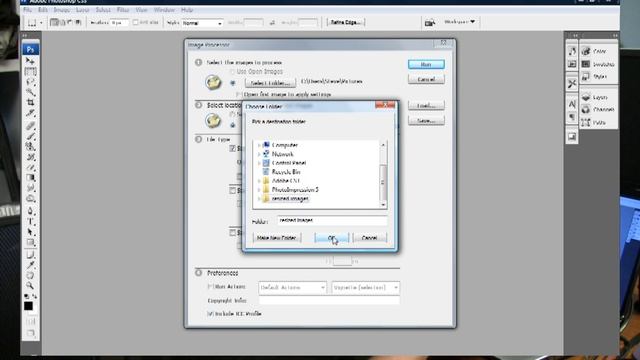Select the Brush tool

coord(30,136)
